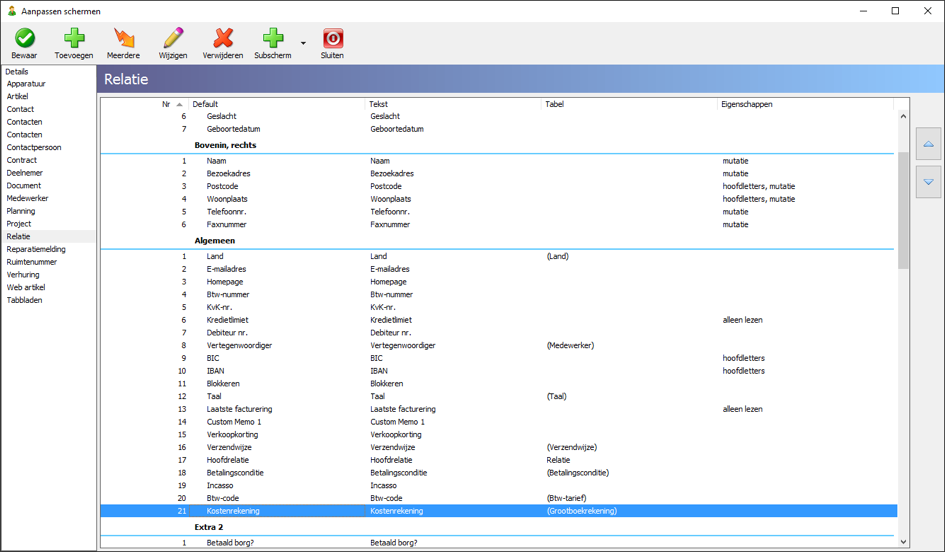Select the Verkoopkorting row
Screen dimensions: 945x552
click(498, 434)
